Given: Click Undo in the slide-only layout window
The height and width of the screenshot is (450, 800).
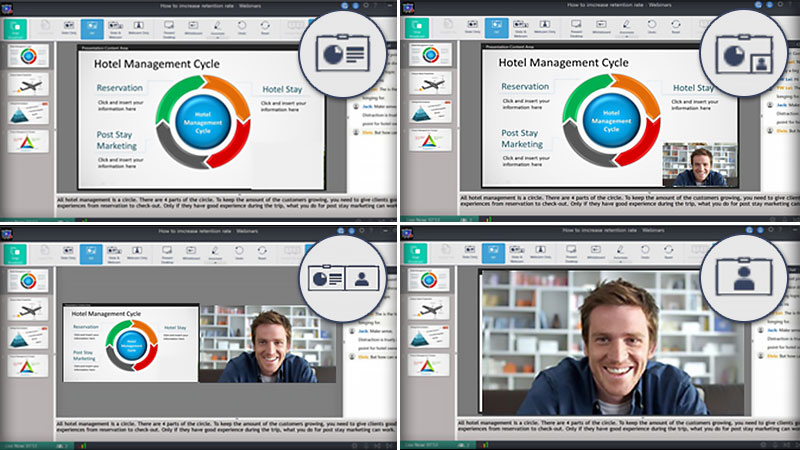Looking at the screenshot, I should point(242,28).
